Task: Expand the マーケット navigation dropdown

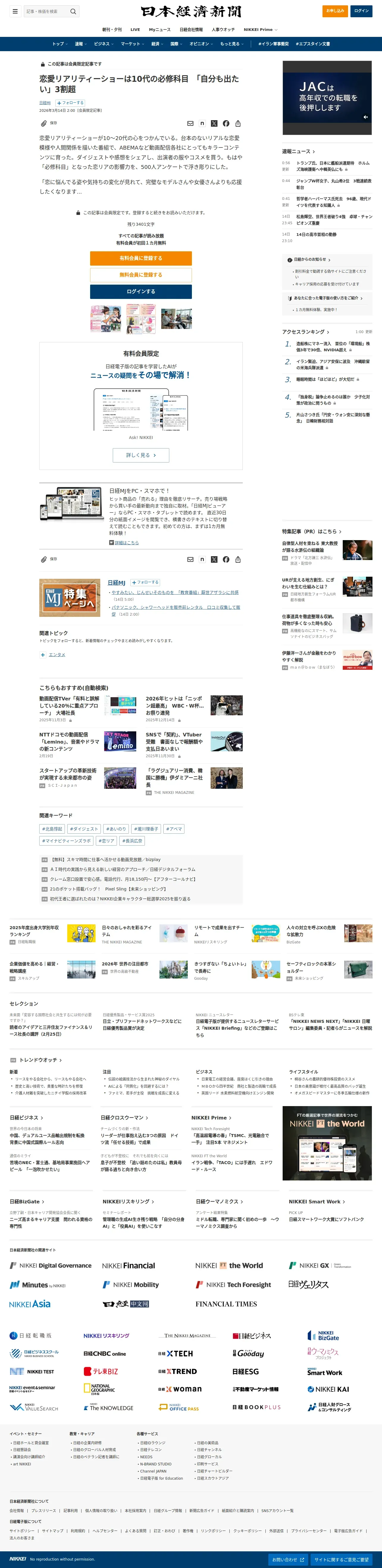Action: [x=131, y=44]
